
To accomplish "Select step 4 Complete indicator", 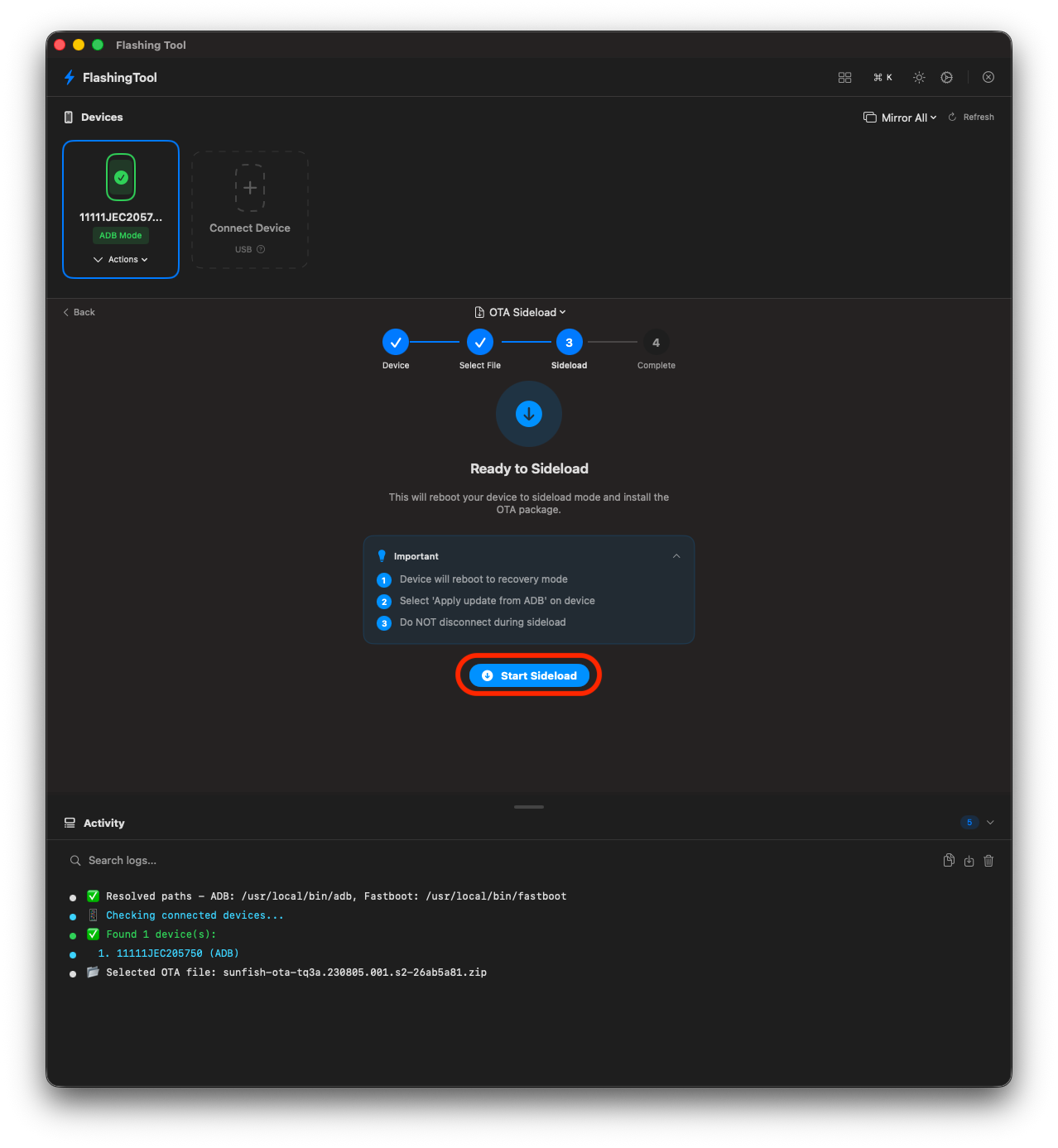I will point(656,342).
